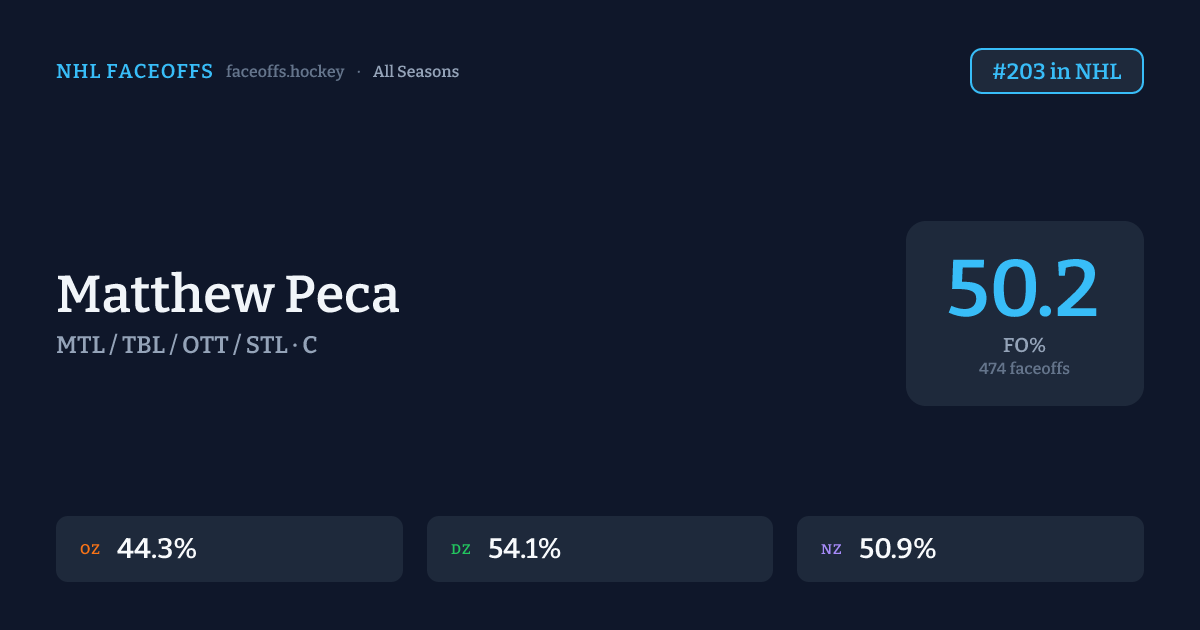Click the MTL team abbreviation

[79, 346]
